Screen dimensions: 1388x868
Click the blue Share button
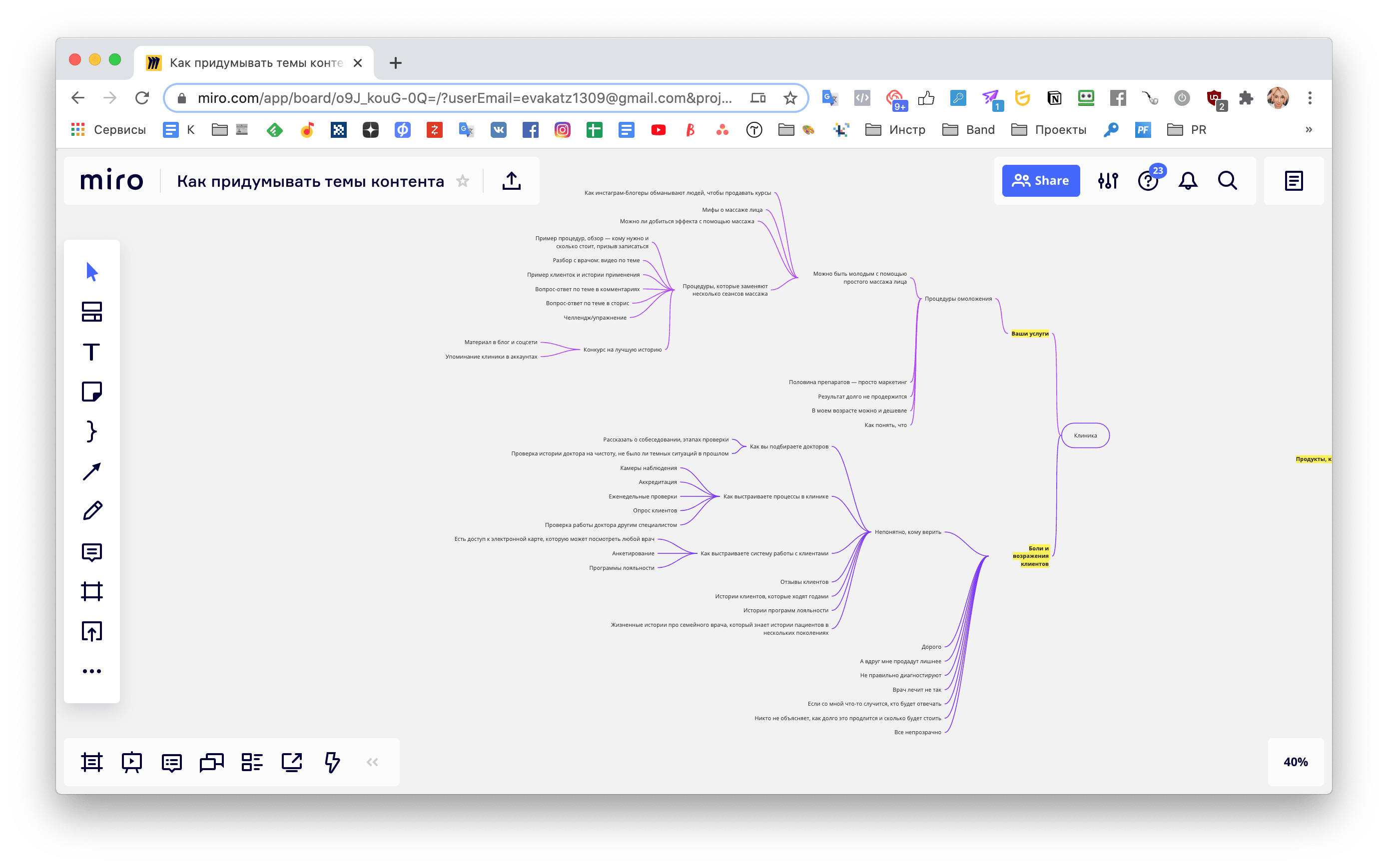point(1041,181)
